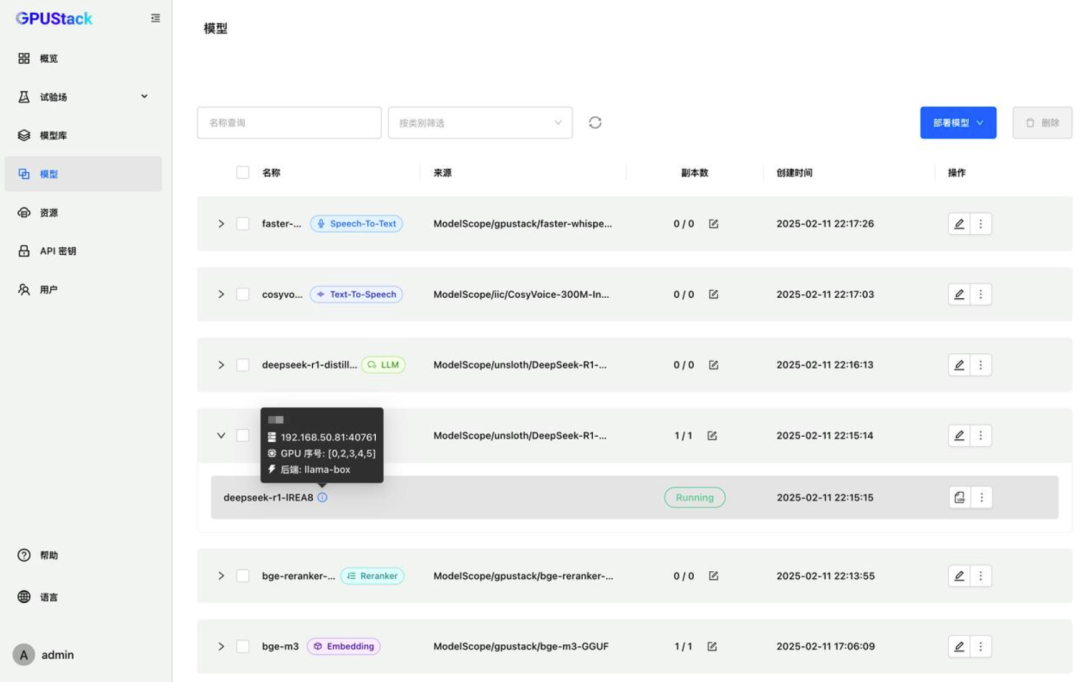
Task: Open the category filter dropdown
Action: [x=480, y=123]
